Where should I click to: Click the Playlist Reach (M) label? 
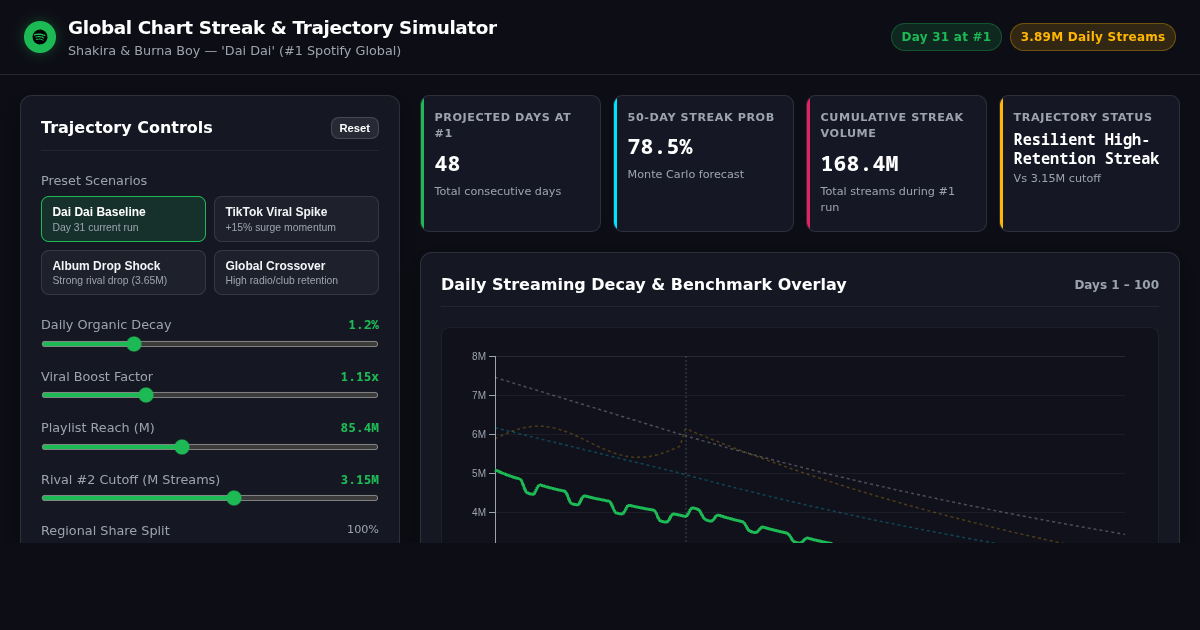98,428
